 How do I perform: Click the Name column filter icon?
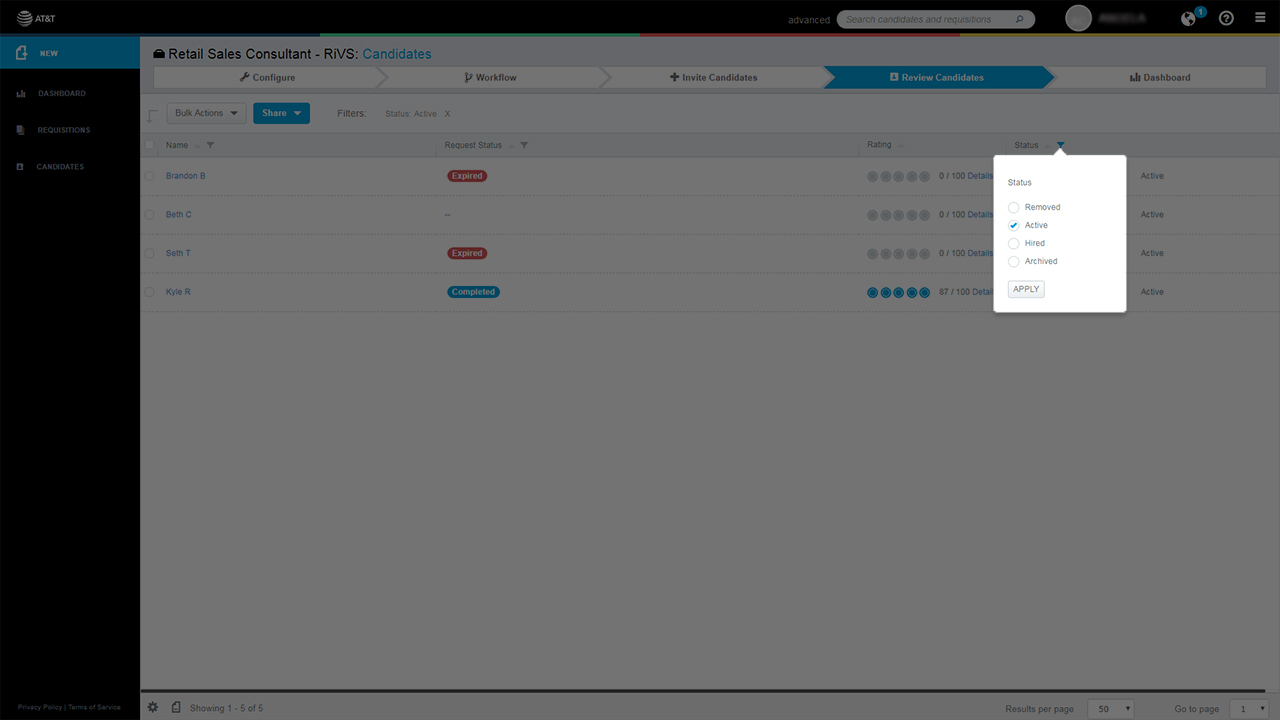[x=210, y=146]
